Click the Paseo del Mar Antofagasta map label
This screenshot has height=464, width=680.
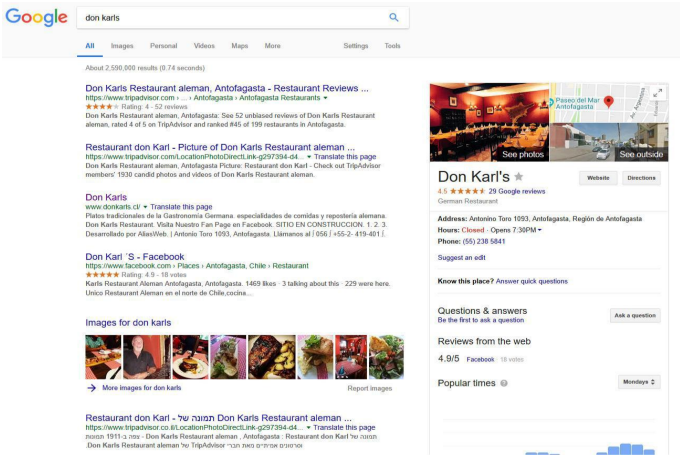577,103
